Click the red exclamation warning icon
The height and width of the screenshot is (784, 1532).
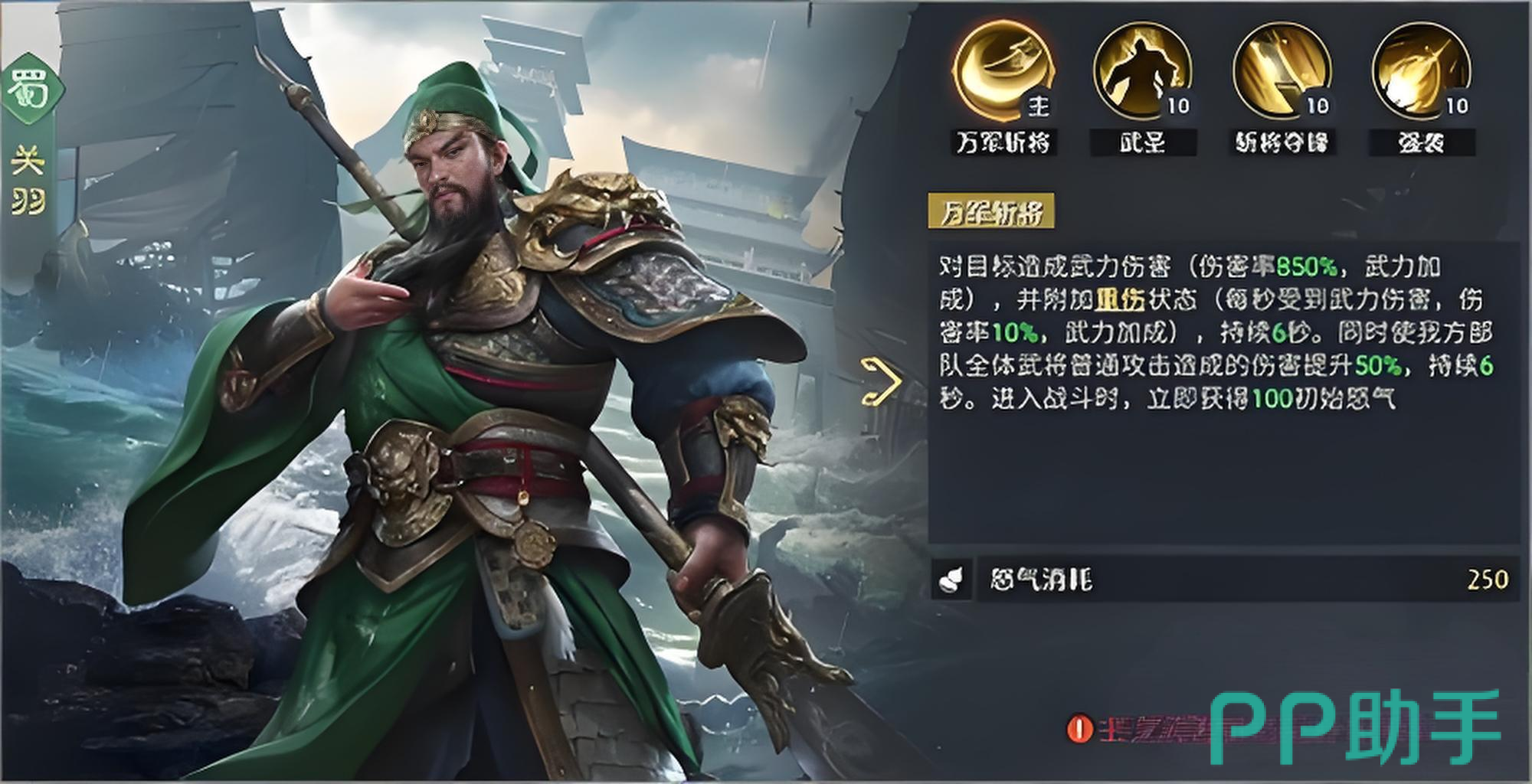1079,728
